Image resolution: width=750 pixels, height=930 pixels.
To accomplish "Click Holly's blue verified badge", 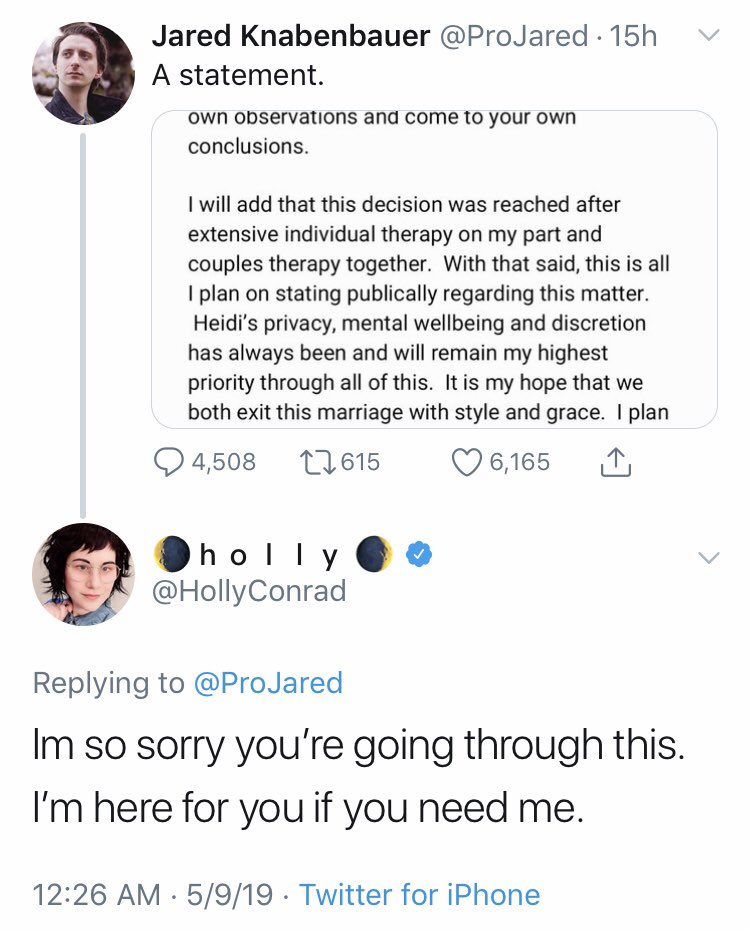I will 419,554.
